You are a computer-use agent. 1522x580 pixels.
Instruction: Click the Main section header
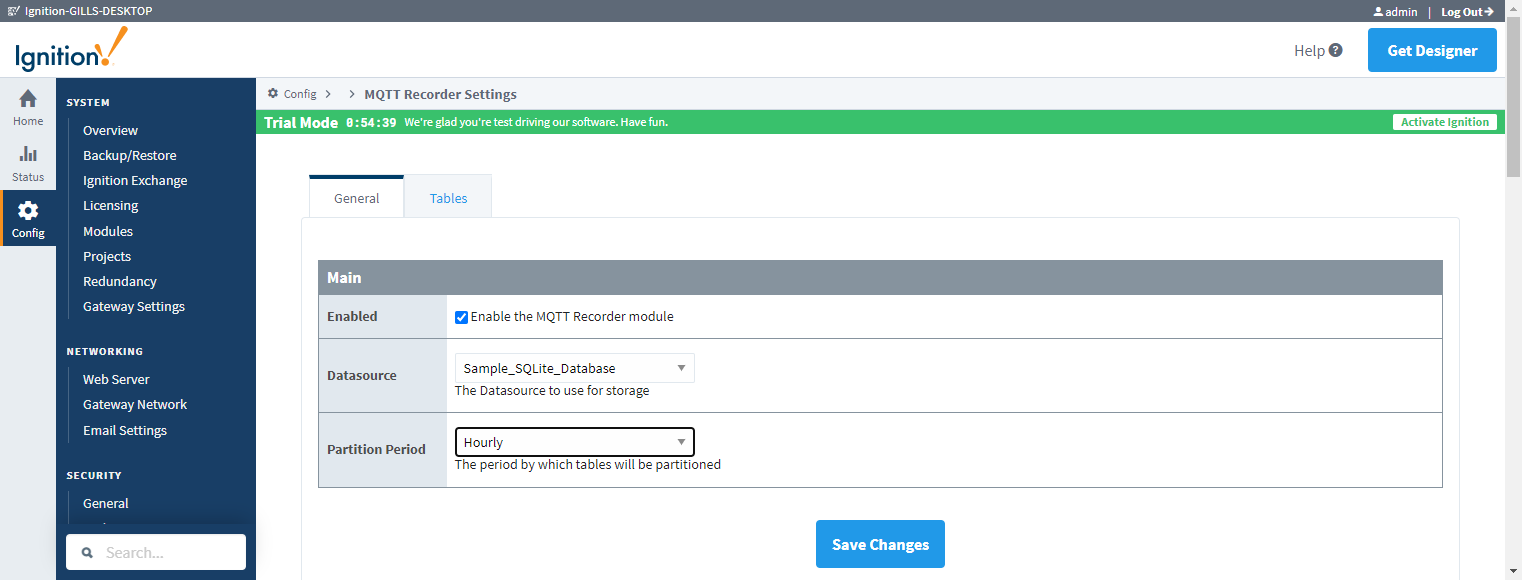tap(880, 277)
